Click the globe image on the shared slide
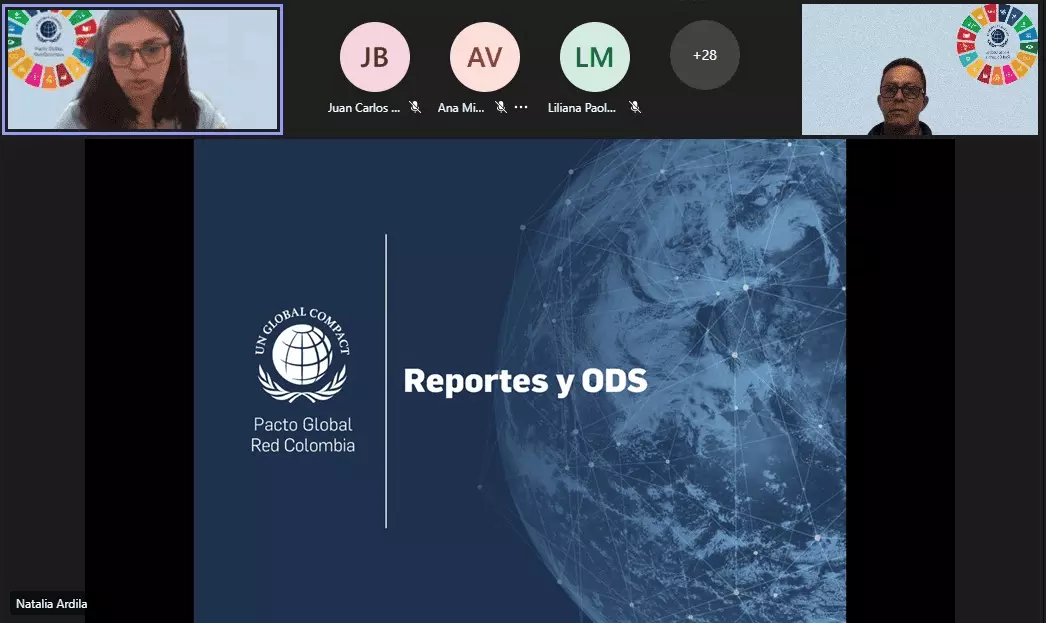The width and height of the screenshot is (1046, 623). pyautogui.click(x=670, y=382)
